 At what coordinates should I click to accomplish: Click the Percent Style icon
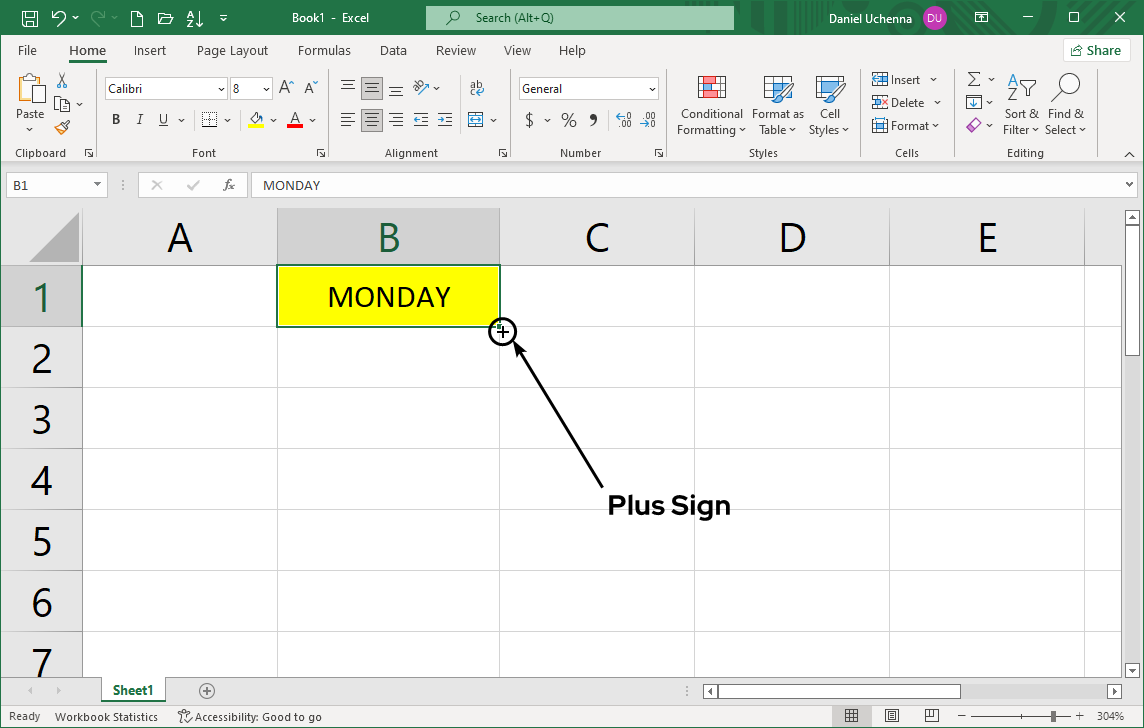[568, 120]
